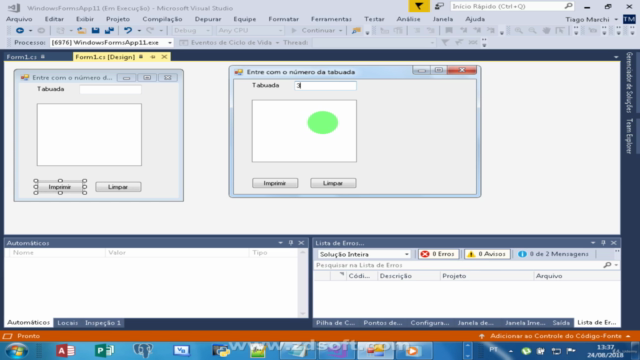Pin the Lista de Erros panel
Image resolution: width=640 pixels, height=360 pixels.
click(x=603, y=243)
